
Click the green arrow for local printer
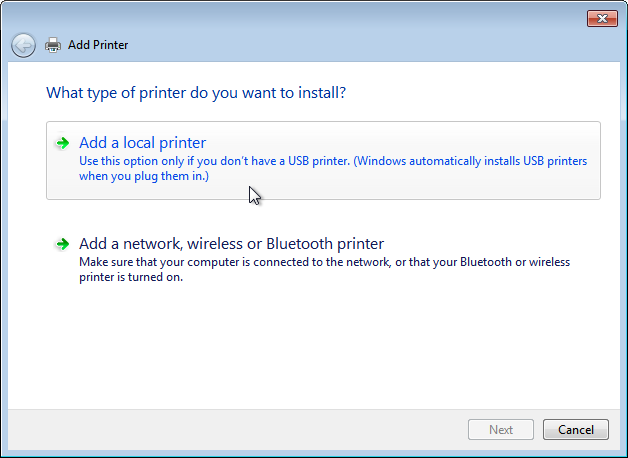62,143
